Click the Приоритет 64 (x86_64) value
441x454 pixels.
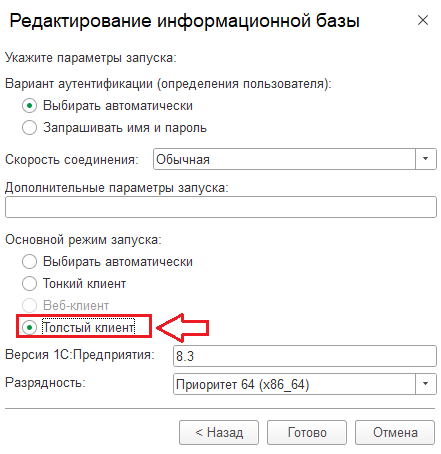243,384
